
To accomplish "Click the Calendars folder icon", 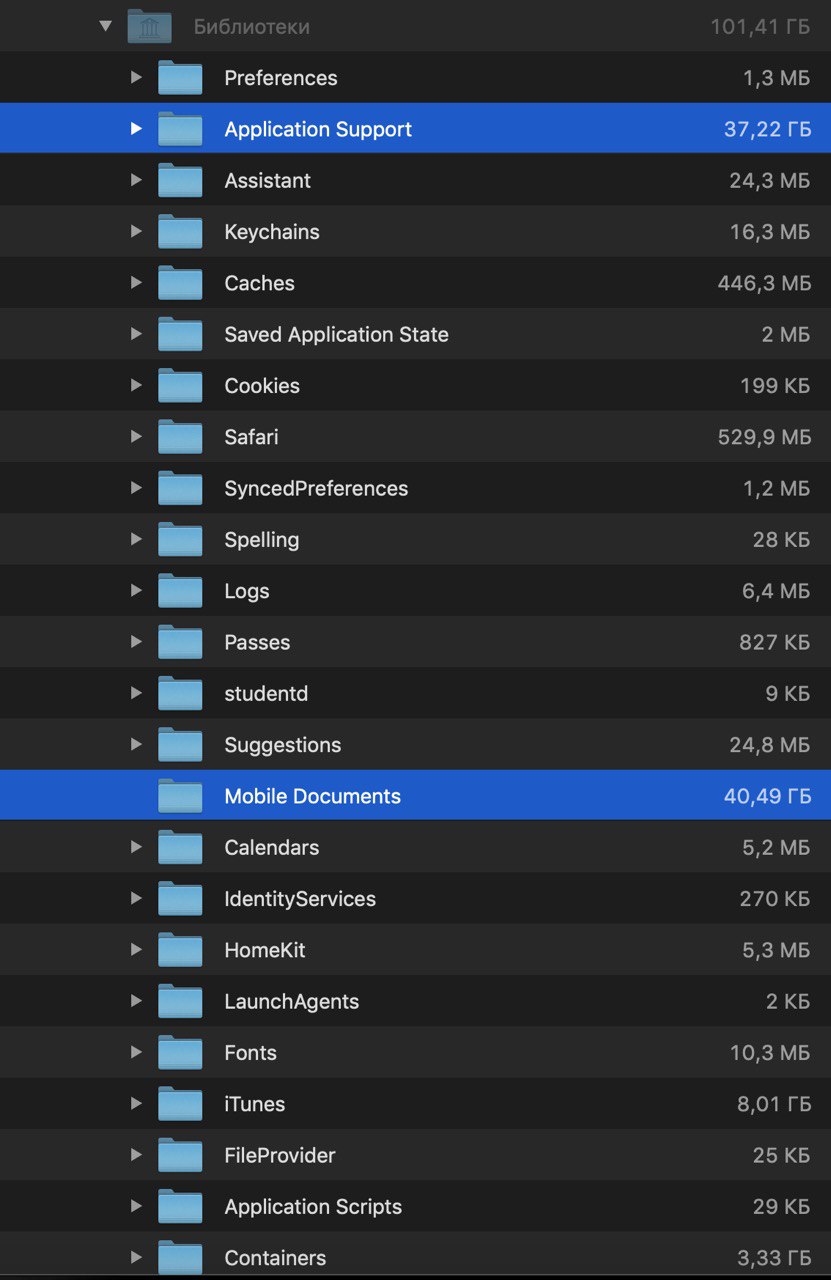I will point(180,847).
